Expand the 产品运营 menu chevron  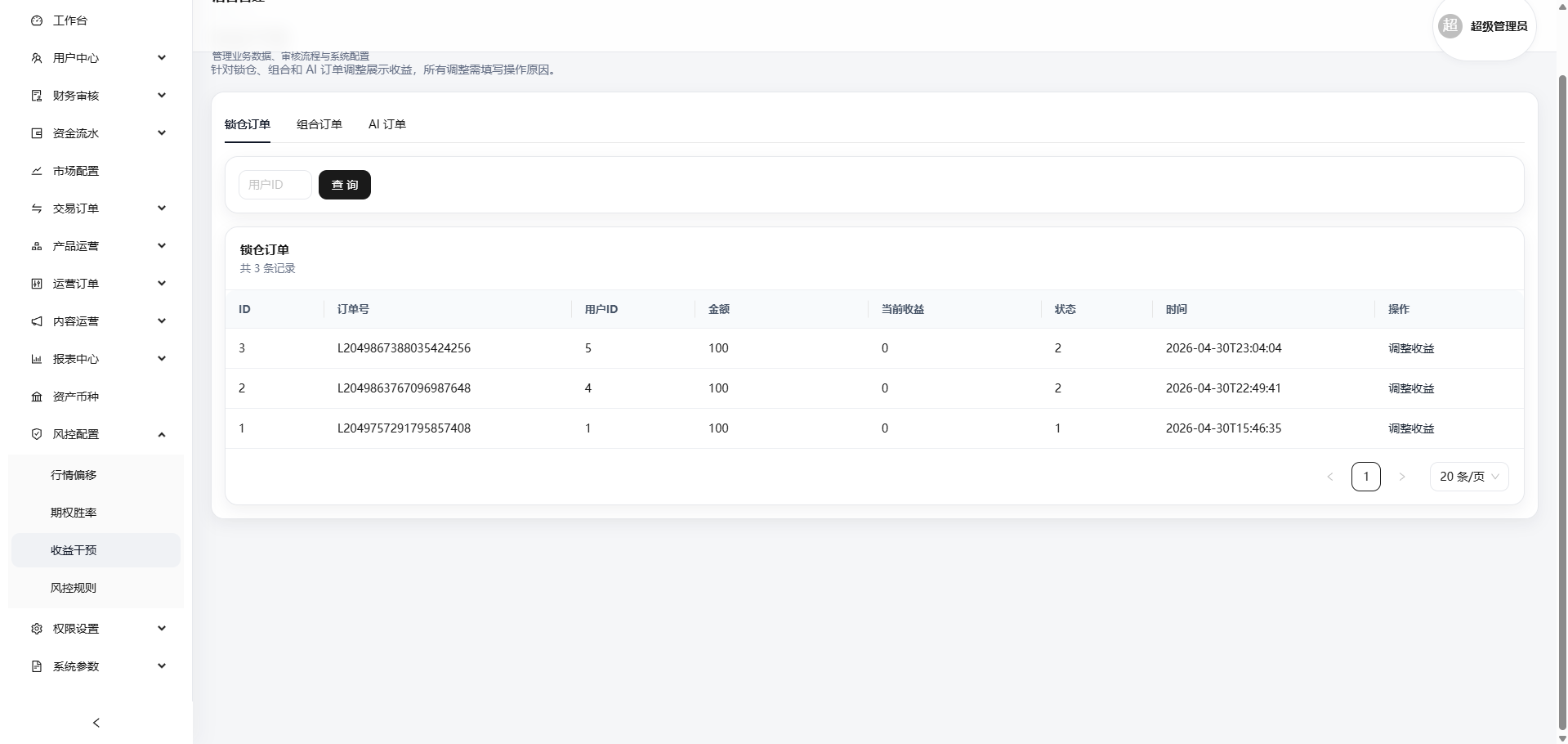tap(162, 246)
